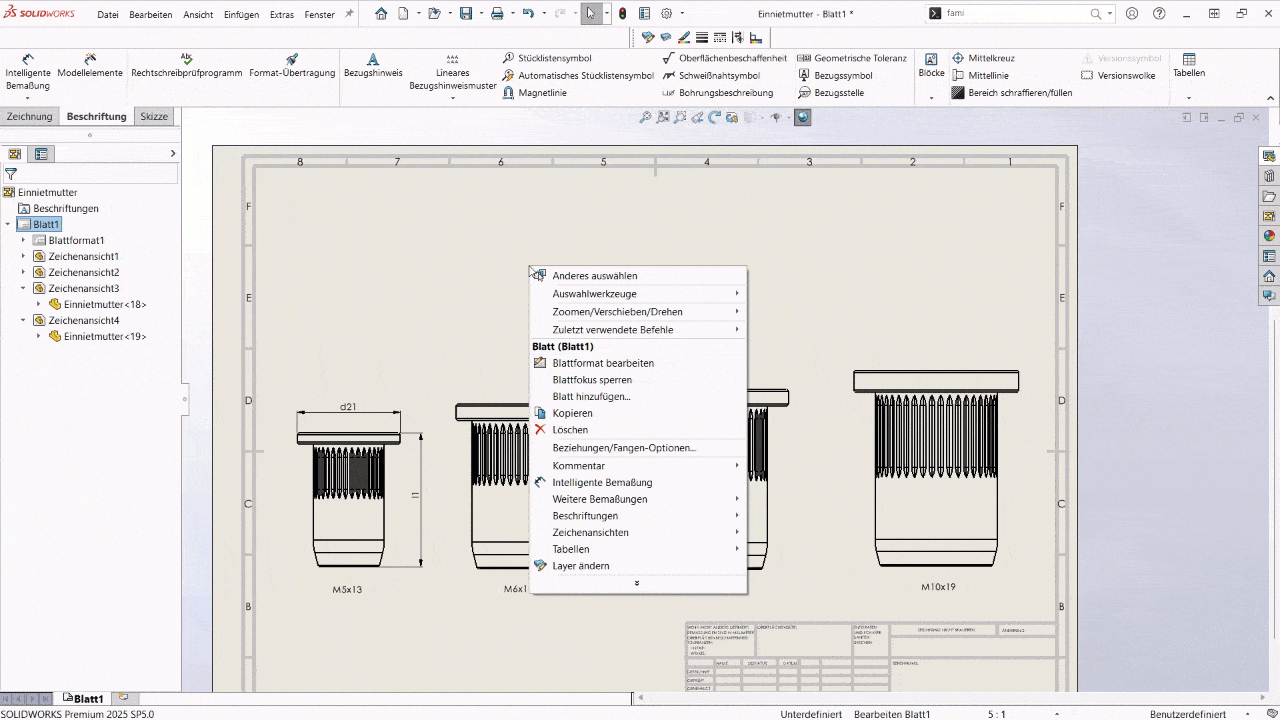This screenshot has width=1280, height=720.
Task: Open the Format-Übertragung tool
Action: (x=291, y=66)
